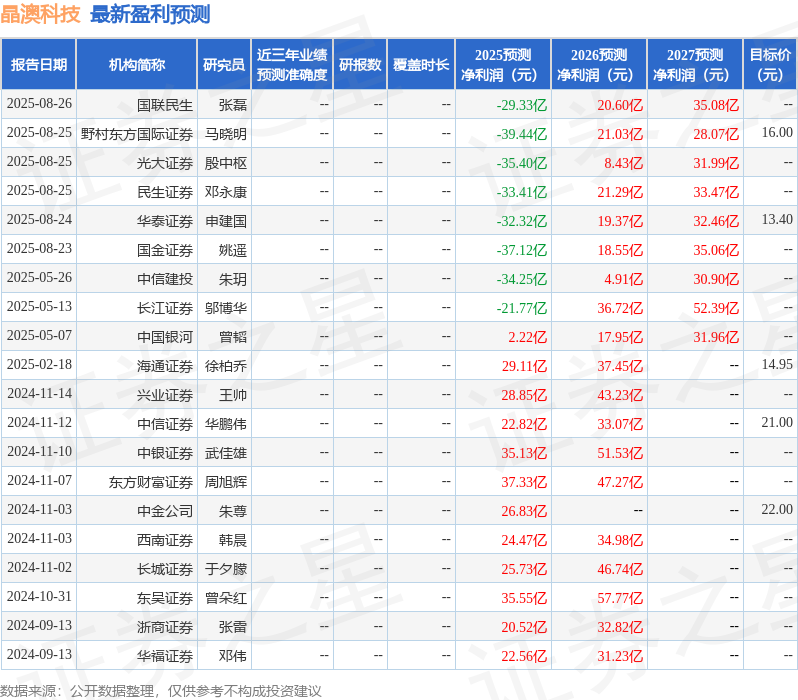Open the 国联民生 institution entry

[165, 105]
